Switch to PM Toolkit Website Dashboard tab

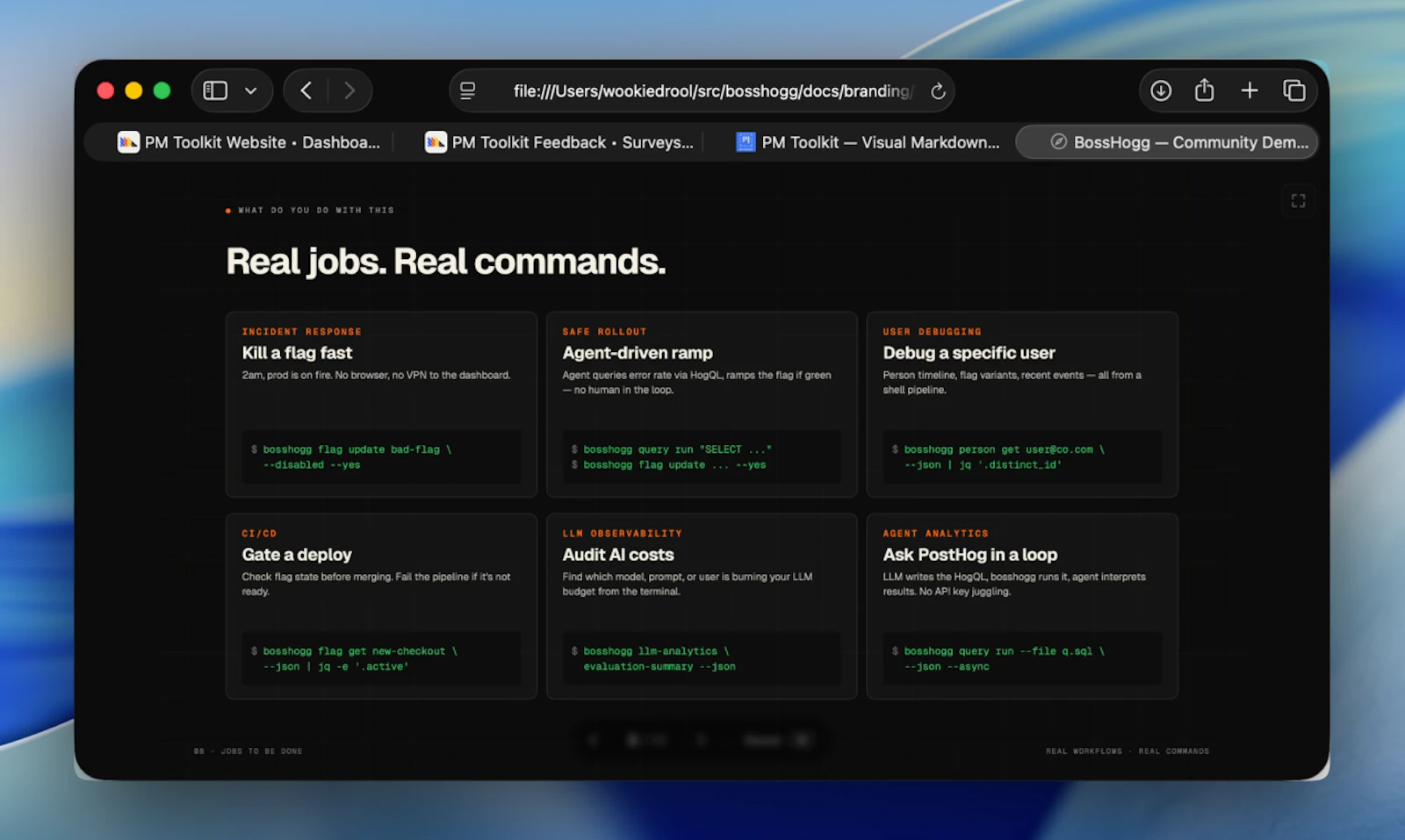249,142
